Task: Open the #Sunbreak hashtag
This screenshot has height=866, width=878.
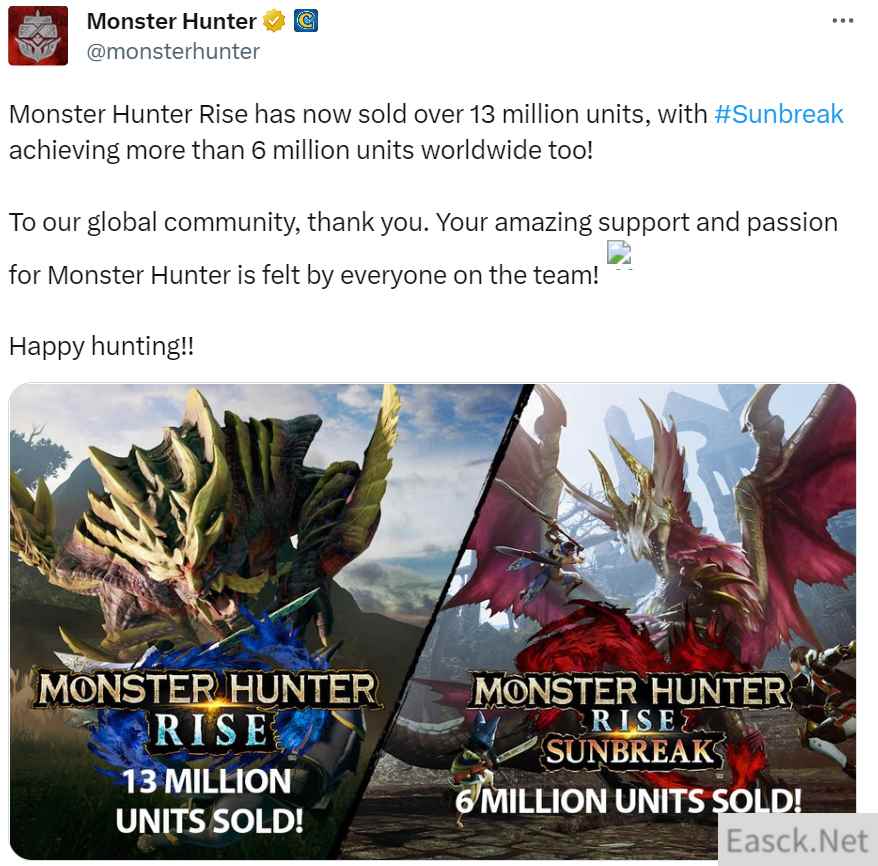Action: [x=779, y=114]
